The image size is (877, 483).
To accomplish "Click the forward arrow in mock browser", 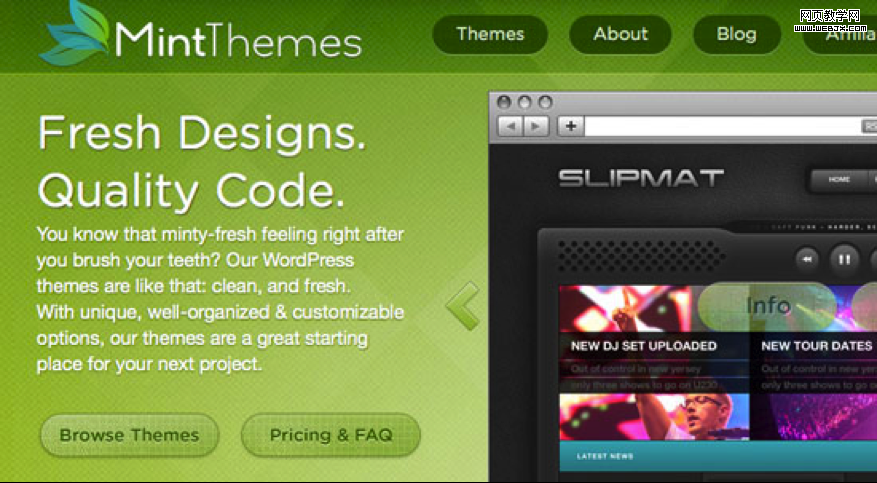I will tap(536, 126).
